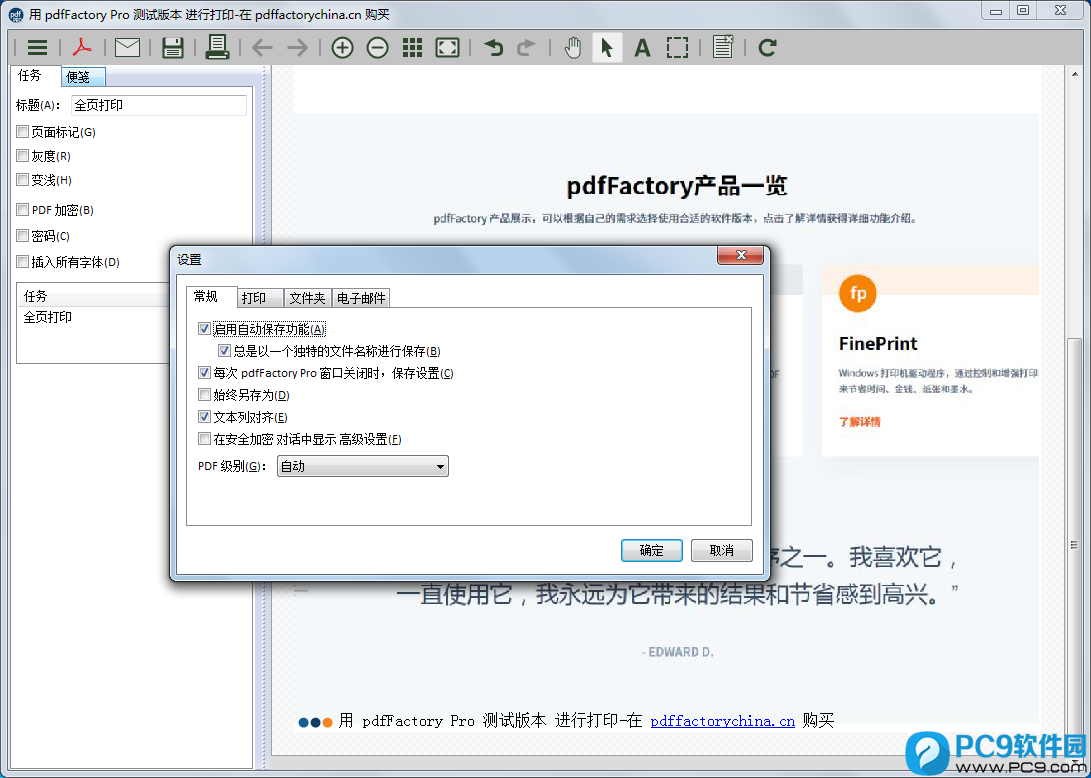
Task: Show page thumbnails grid view
Action: click(x=413, y=47)
